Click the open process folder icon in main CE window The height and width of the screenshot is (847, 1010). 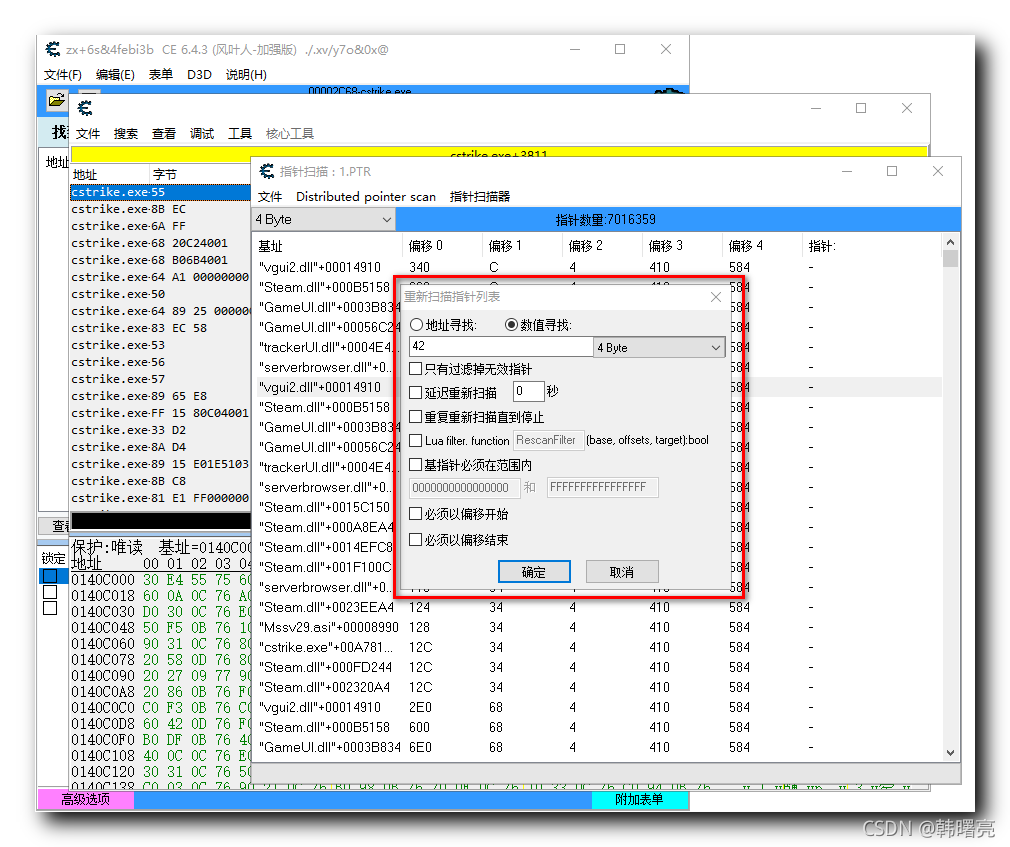click(x=56, y=100)
